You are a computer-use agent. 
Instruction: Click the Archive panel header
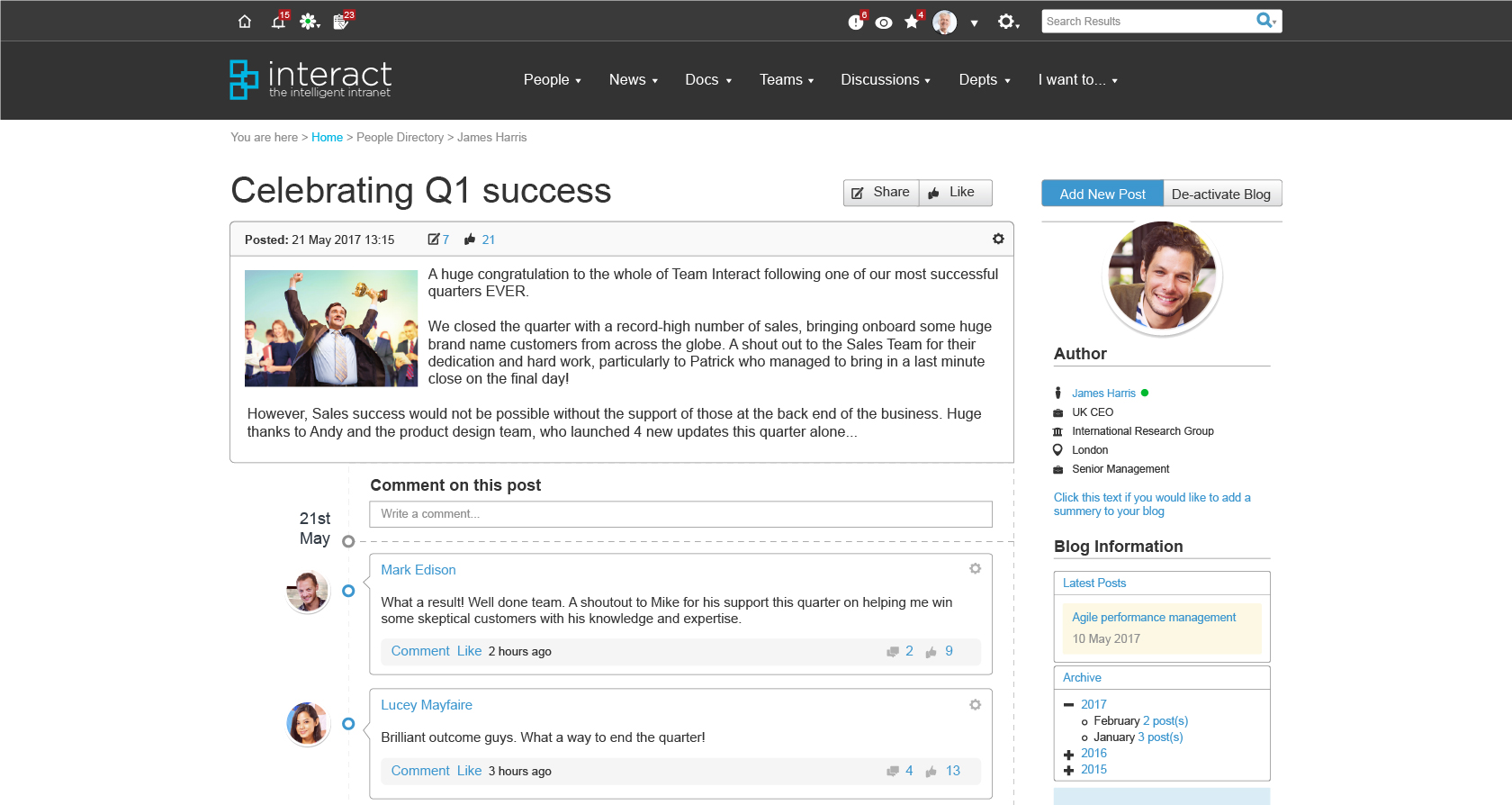coord(1162,678)
